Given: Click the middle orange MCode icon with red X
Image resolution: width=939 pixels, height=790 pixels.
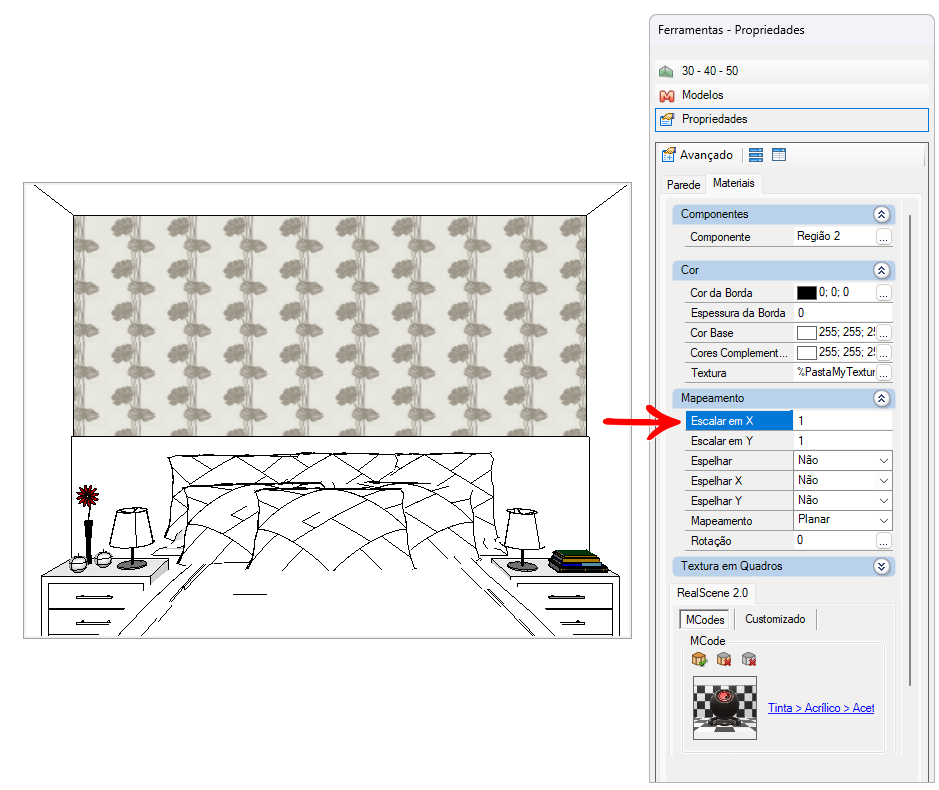Looking at the screenshot, I should 724,659.
